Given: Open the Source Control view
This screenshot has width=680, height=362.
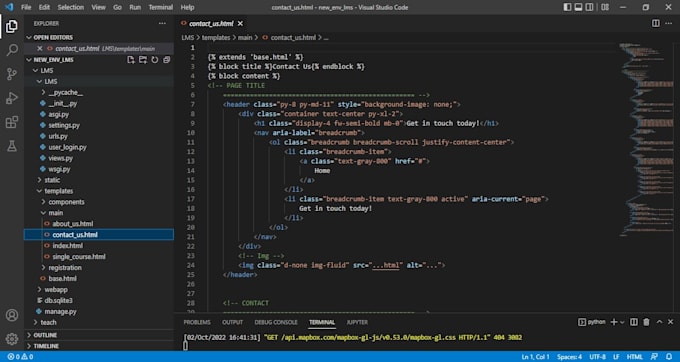Looking at the screenshot, I should [x=12, y=74].
